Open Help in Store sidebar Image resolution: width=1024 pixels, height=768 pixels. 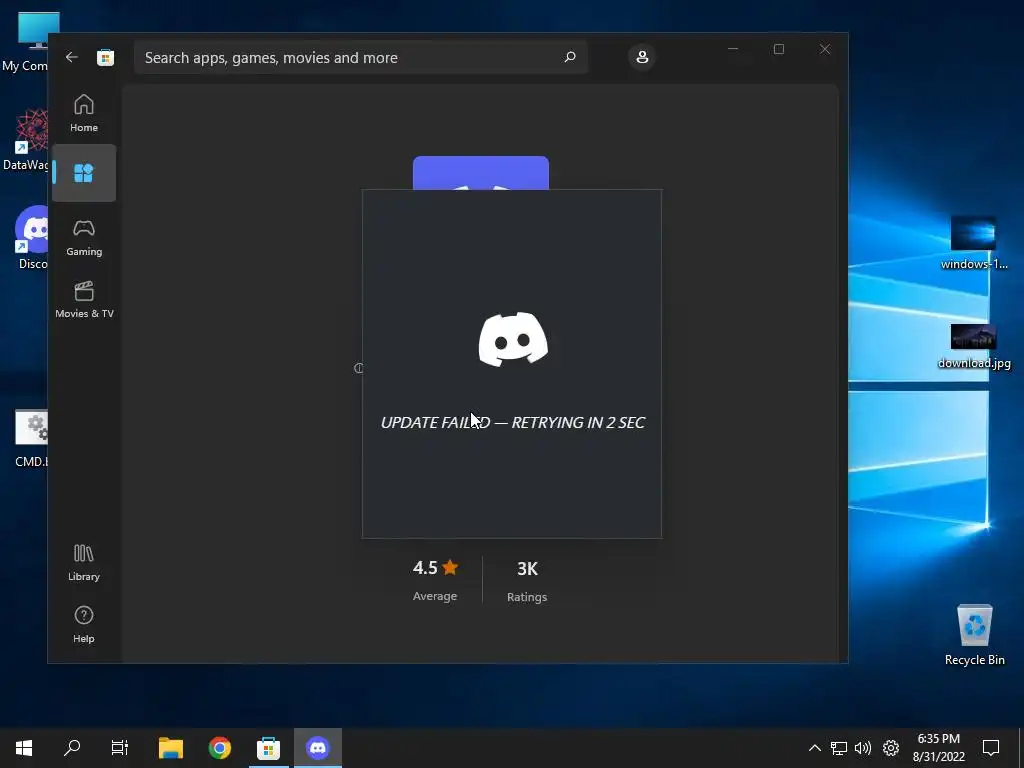(x=84, y=624)
